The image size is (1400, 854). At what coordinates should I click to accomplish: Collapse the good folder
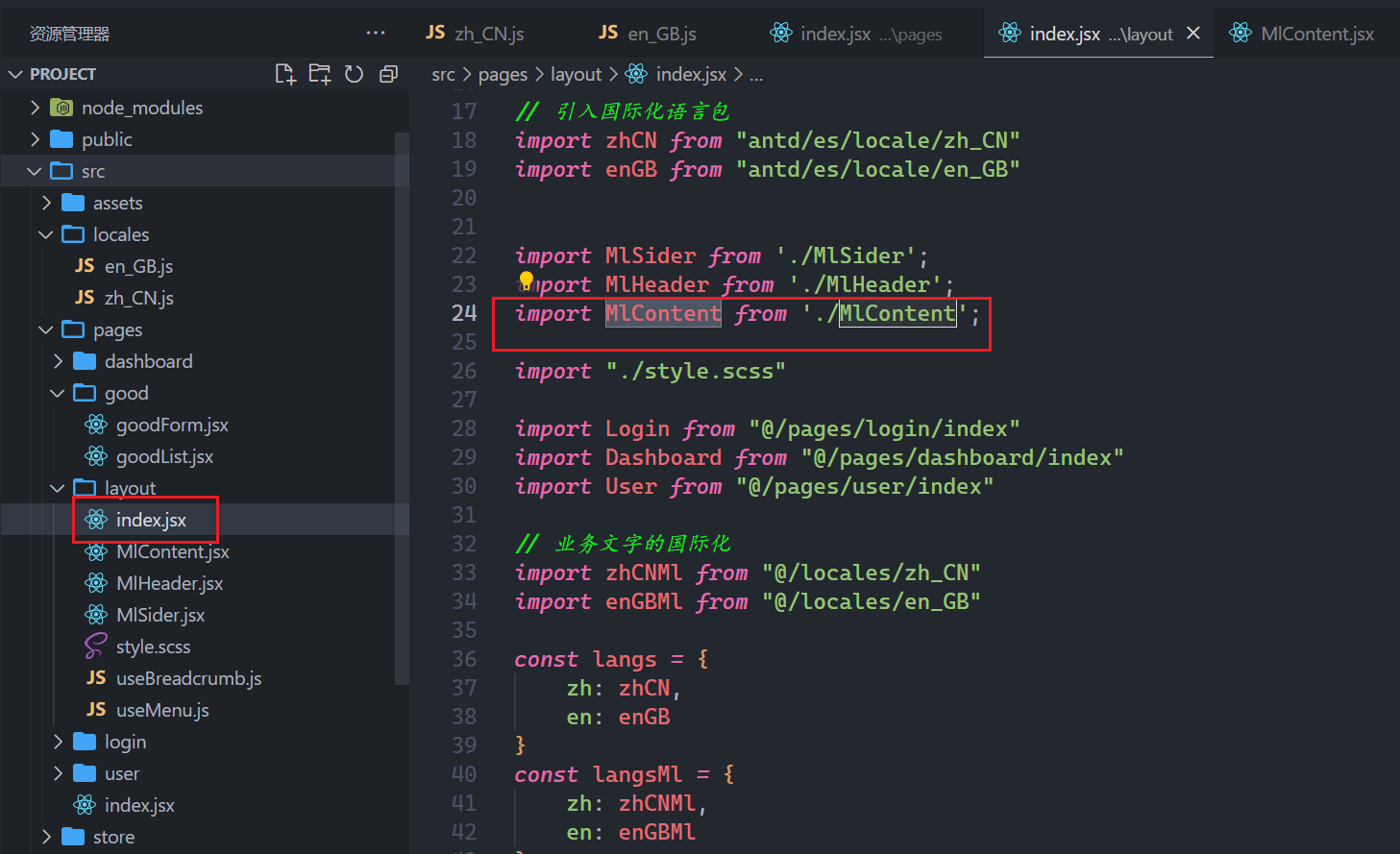click(59, 393)
